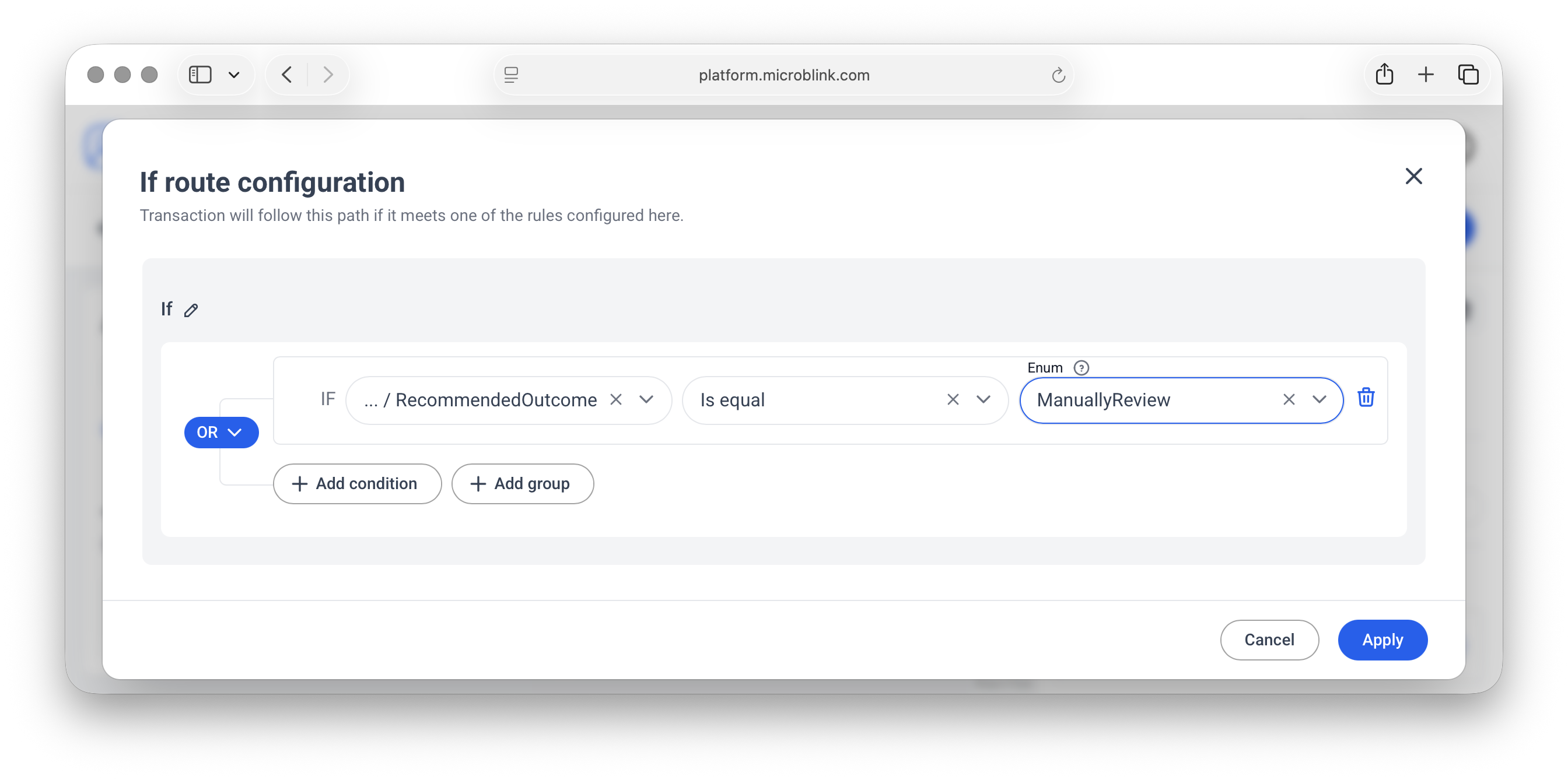Viewport: 1568px width, 780px height.
Task: Click the Enum help question mark icon
Action: tap(1080, 367)
